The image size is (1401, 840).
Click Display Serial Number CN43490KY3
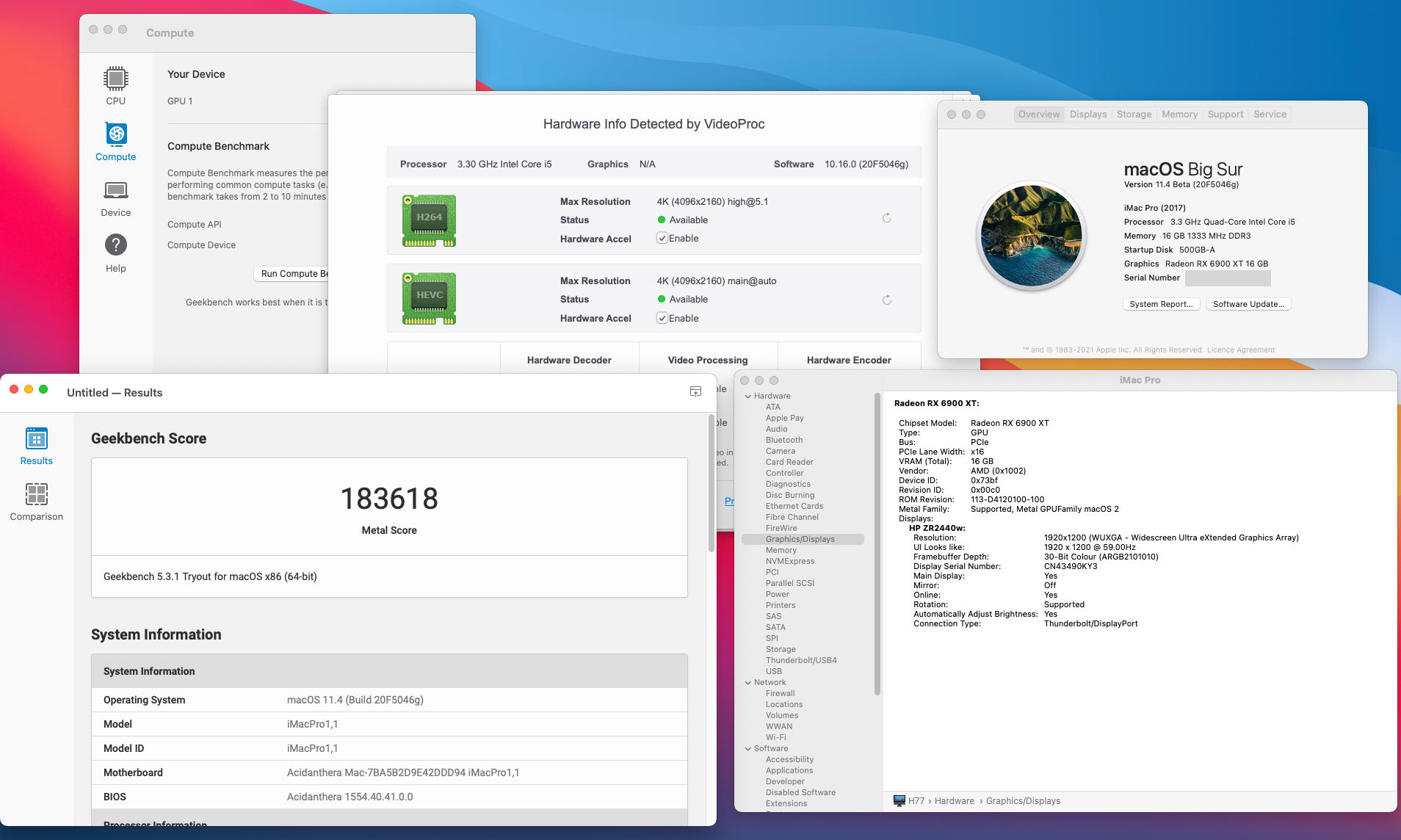coord(1071,567)
